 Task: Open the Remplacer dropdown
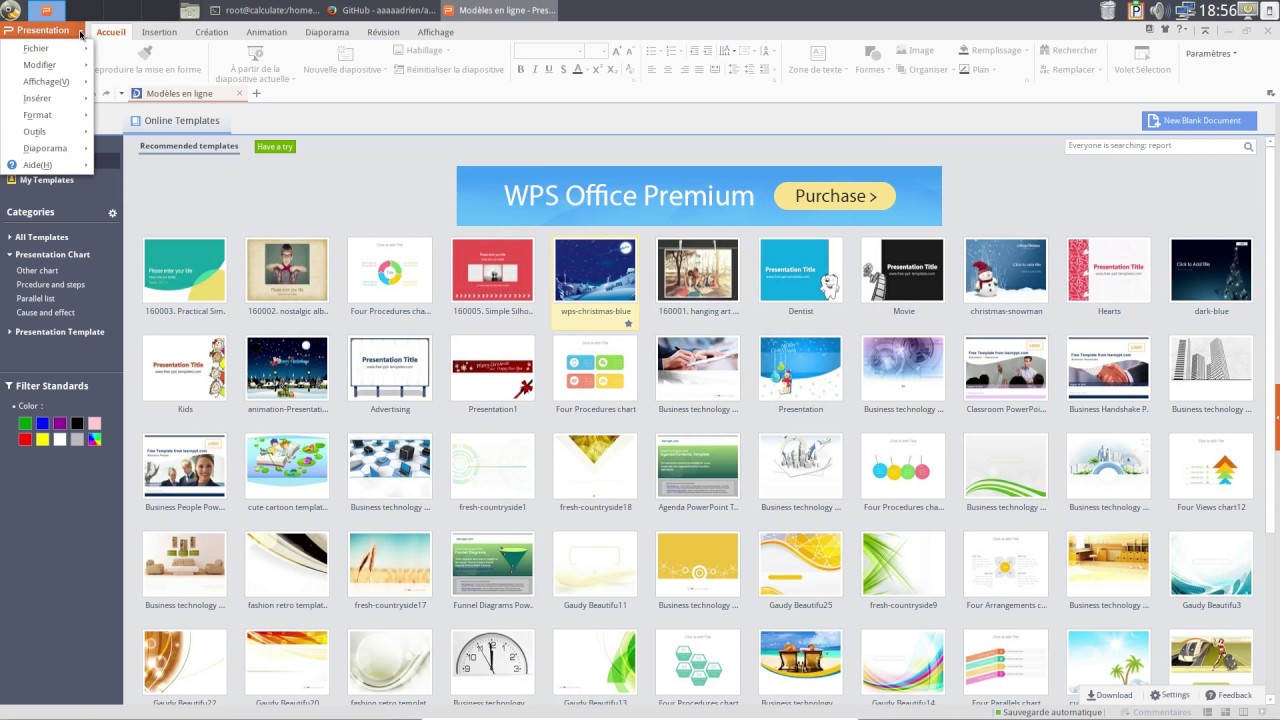1071,70
